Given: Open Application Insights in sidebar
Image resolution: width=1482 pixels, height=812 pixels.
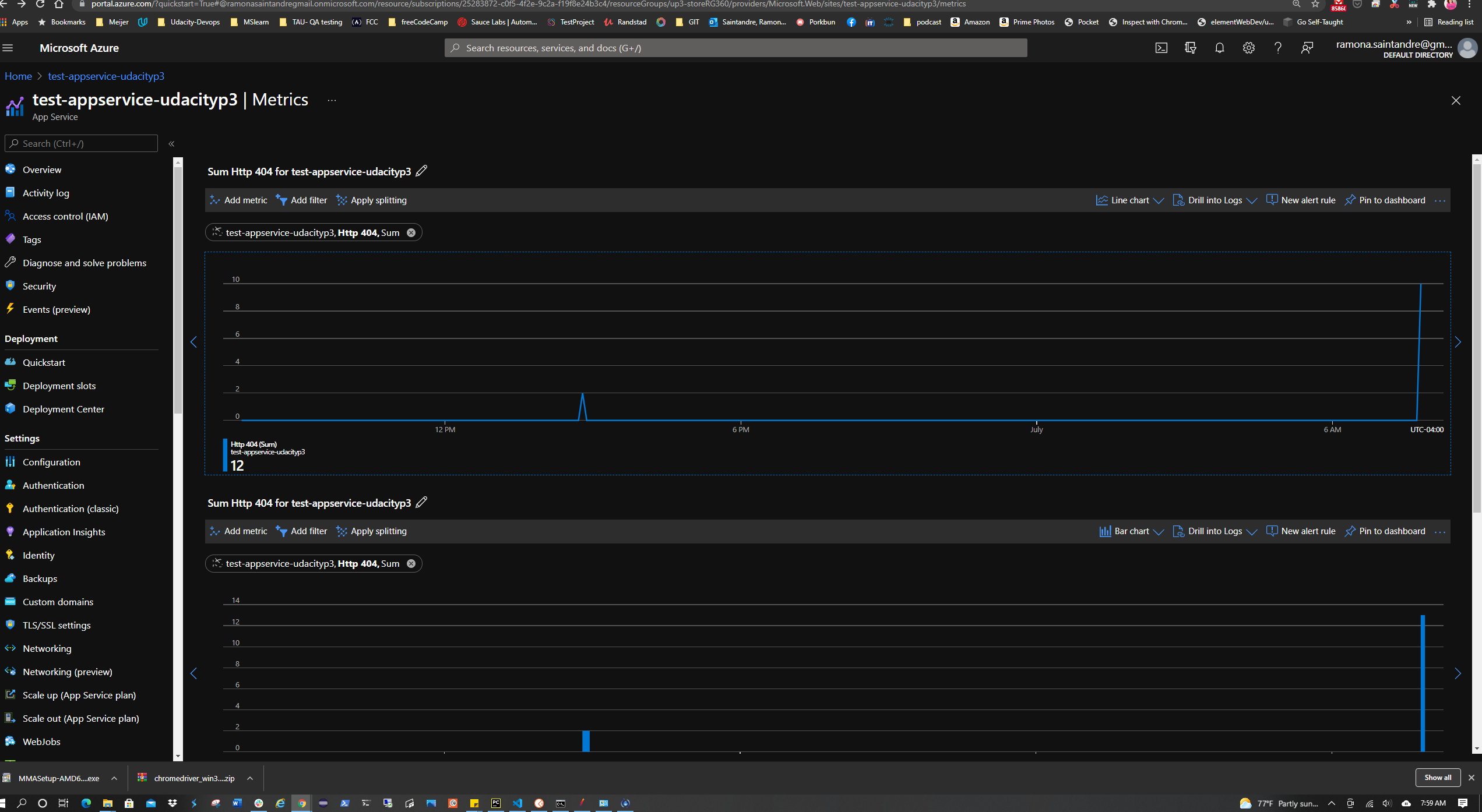Looking at the screenshot, I should (64, 532).
